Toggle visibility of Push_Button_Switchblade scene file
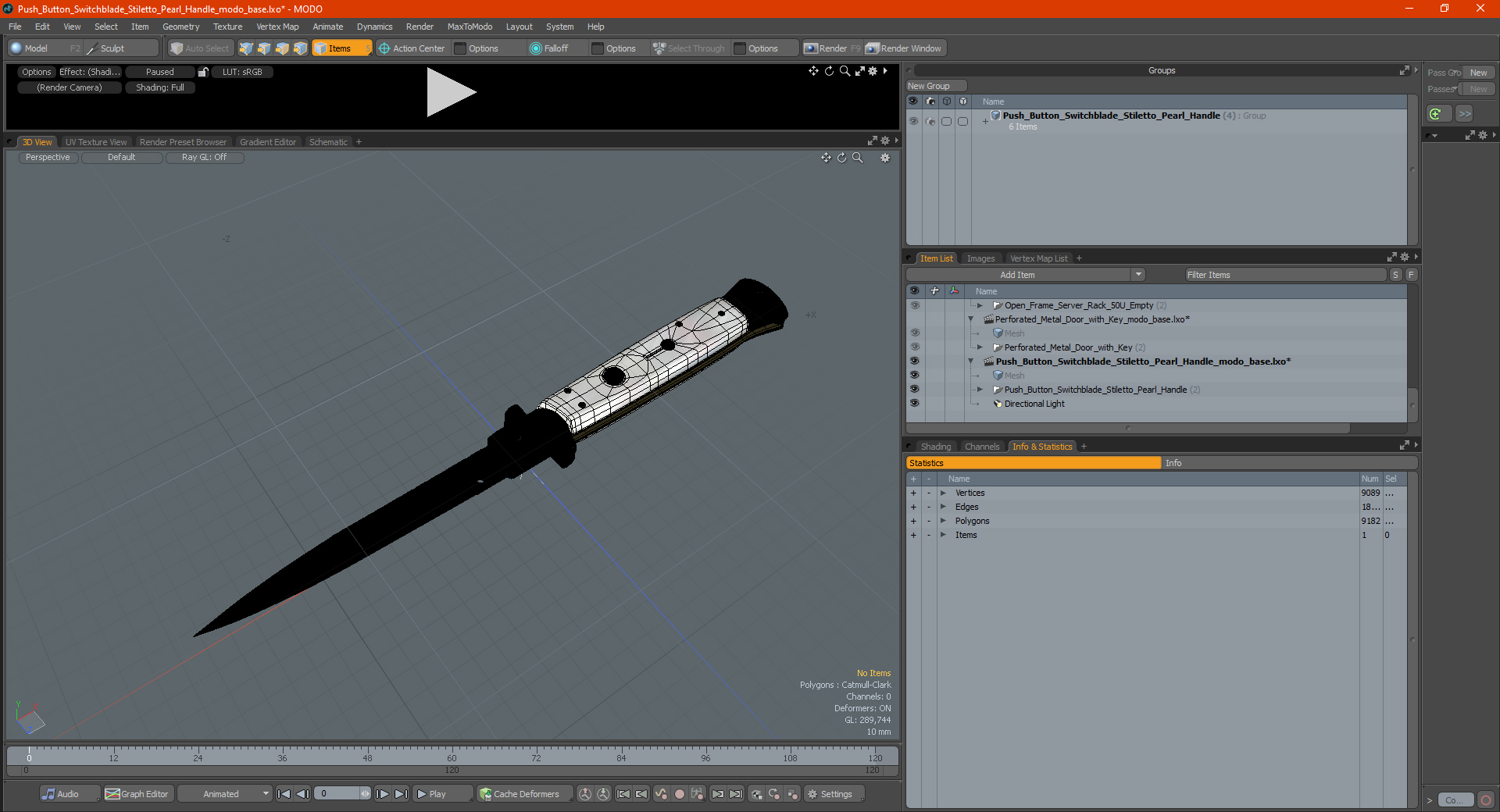This screenshot has width=1500, height=812. click(x=914, y=361)
